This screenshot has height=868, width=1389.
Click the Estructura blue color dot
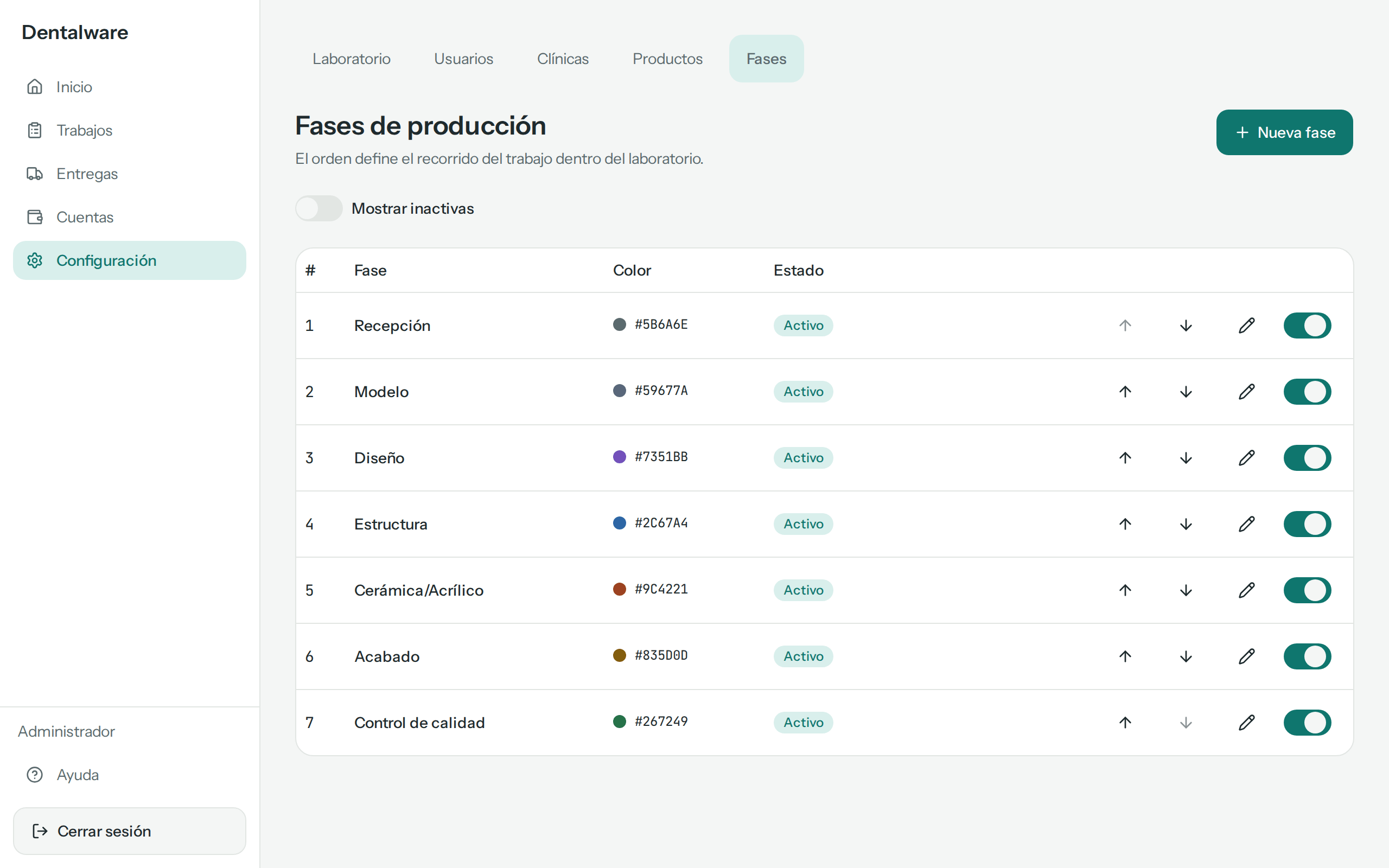[619, 523]
